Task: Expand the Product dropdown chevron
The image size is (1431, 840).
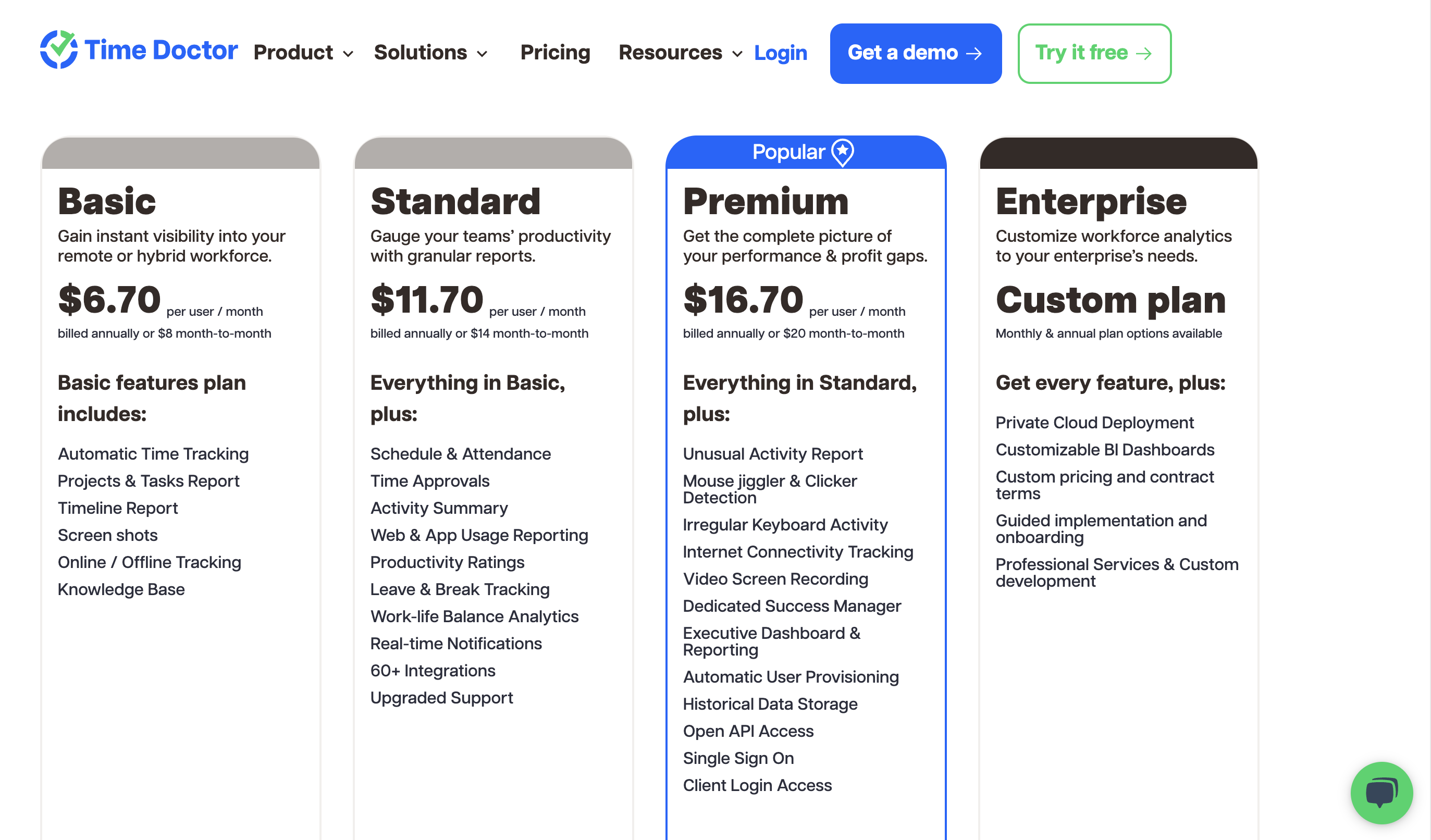Action: tap(348, 54)
